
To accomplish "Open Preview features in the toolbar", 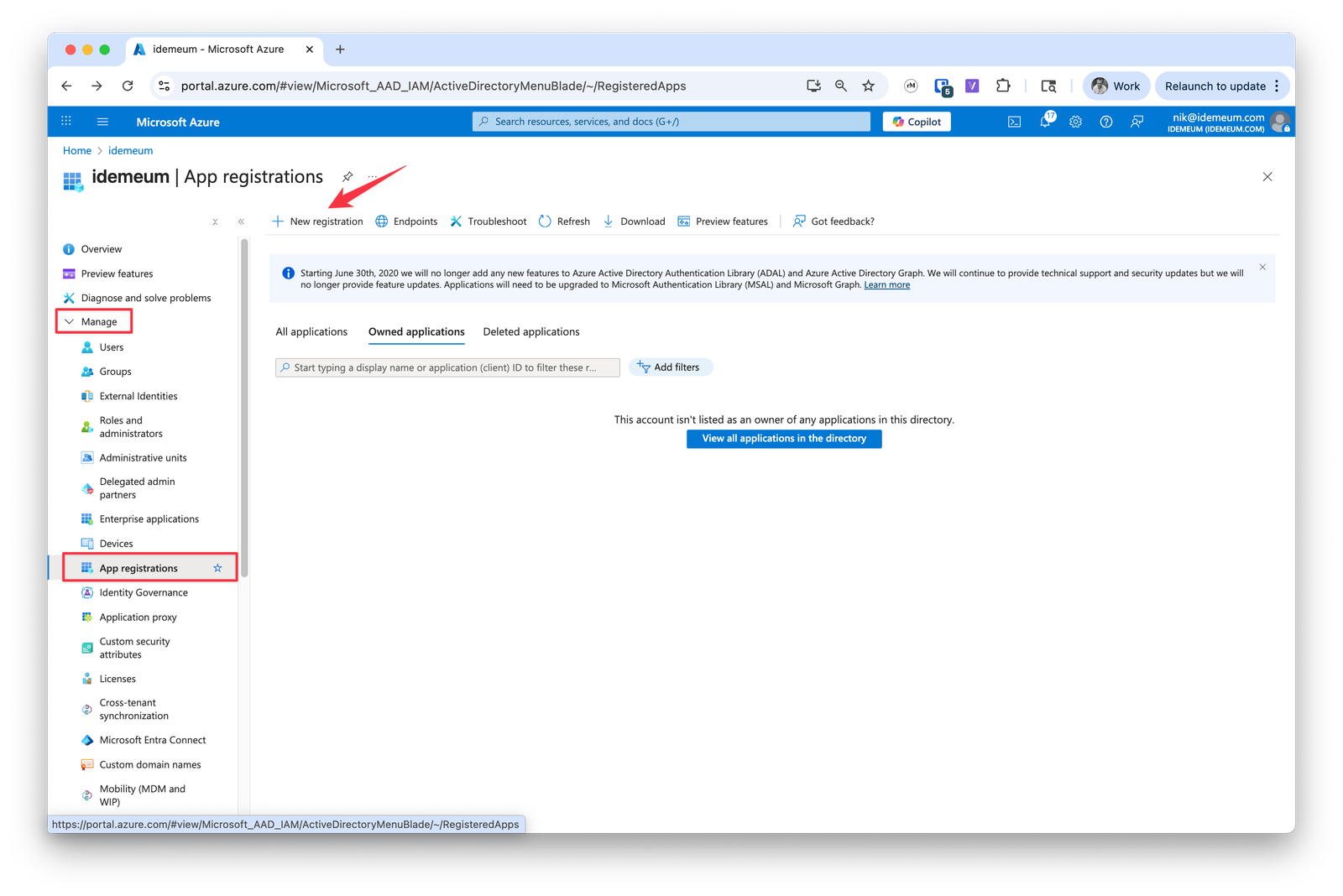I will [x=723, y=221].
